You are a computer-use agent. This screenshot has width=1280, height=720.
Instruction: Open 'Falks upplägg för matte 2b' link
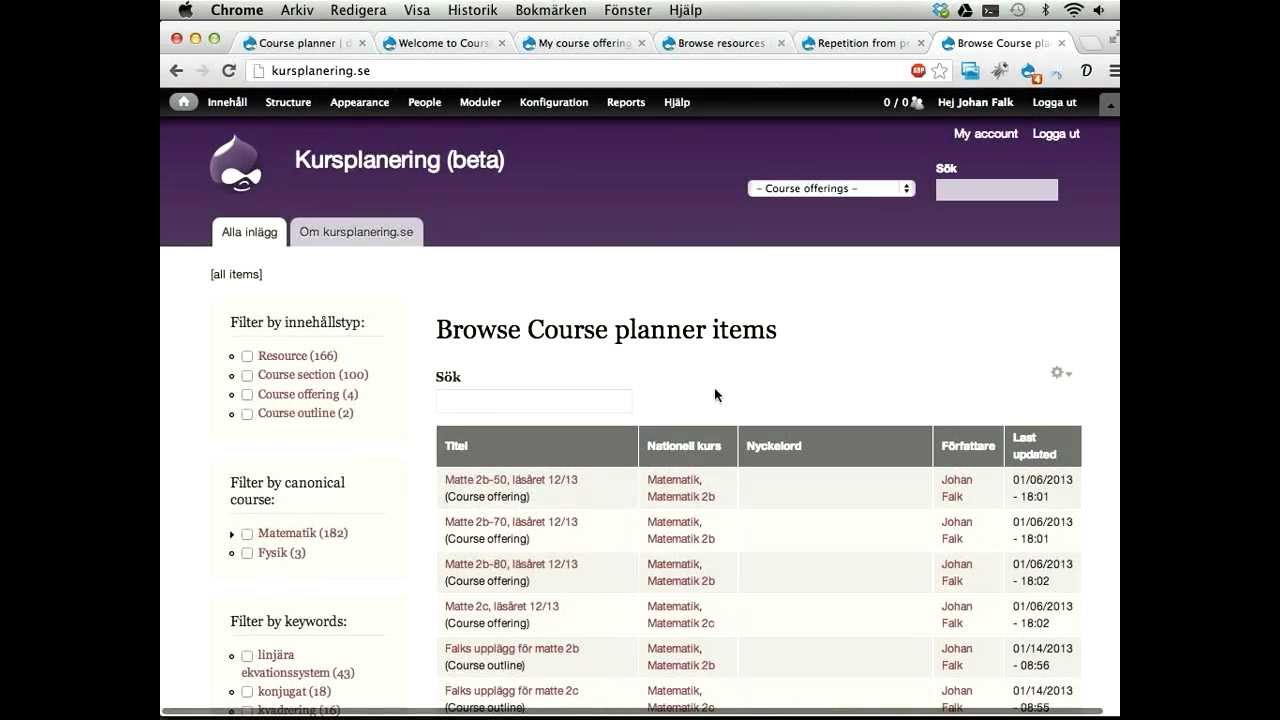[x=512, y=649]
